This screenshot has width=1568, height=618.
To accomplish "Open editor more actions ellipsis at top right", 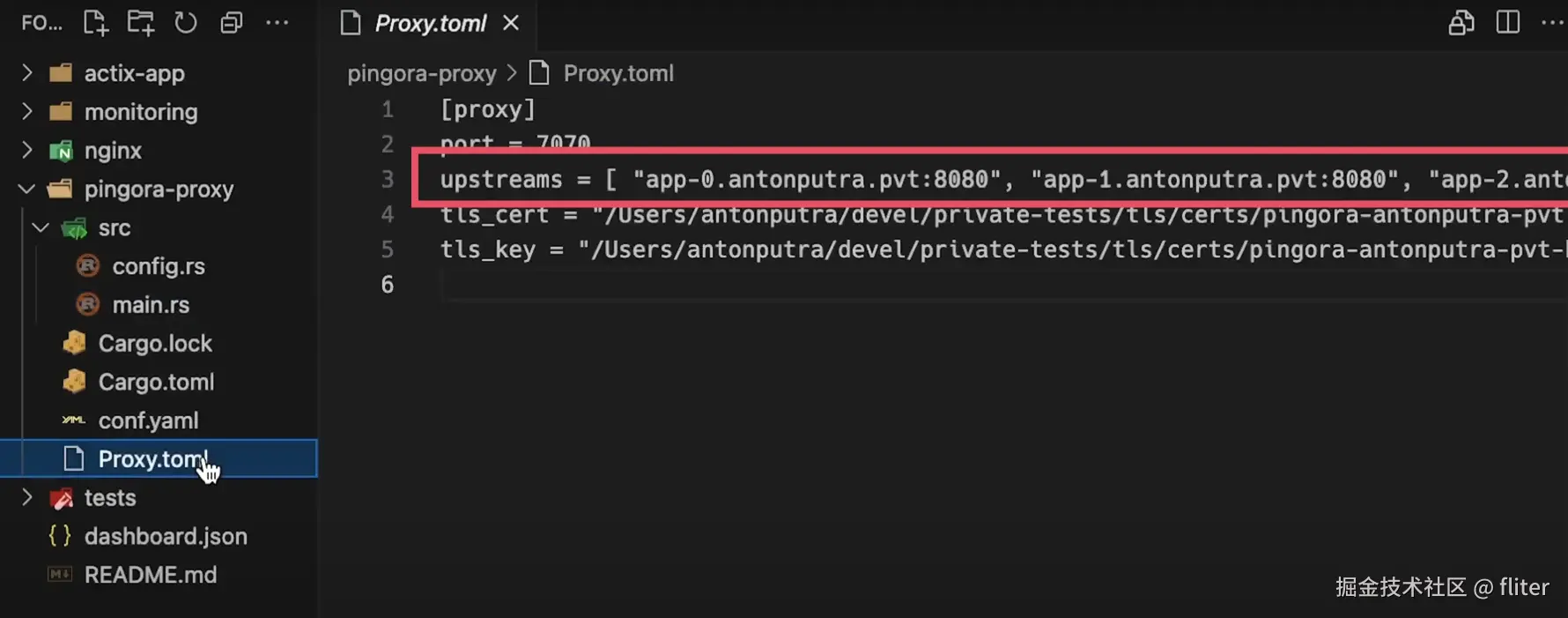I will [x=1553, y=23].
